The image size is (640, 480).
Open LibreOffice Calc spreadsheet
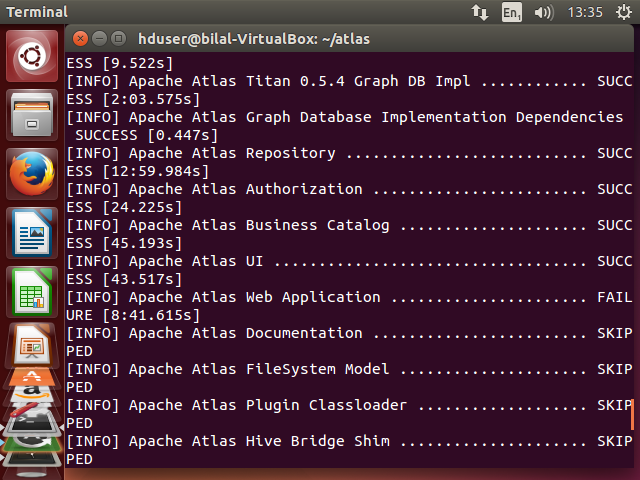coord(33,292)
